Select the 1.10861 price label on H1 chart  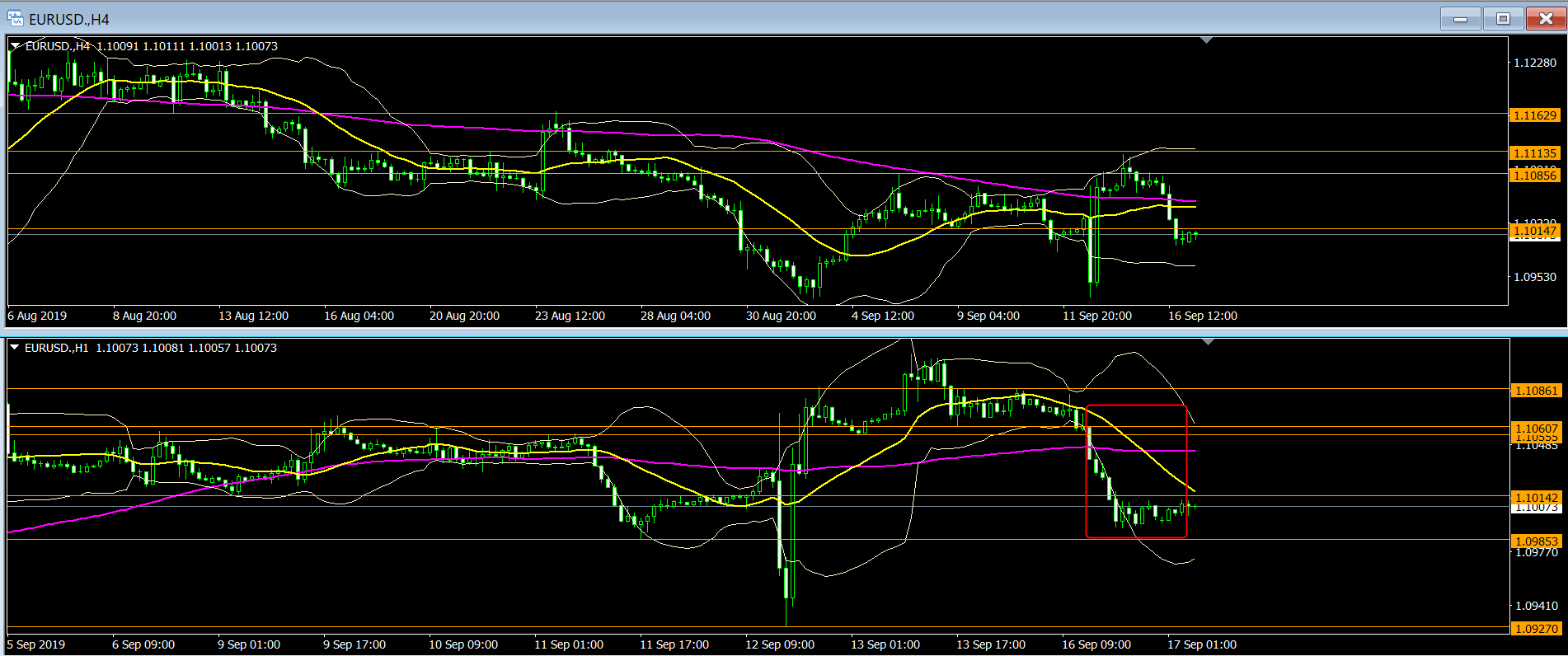(x=1536, y=391)
